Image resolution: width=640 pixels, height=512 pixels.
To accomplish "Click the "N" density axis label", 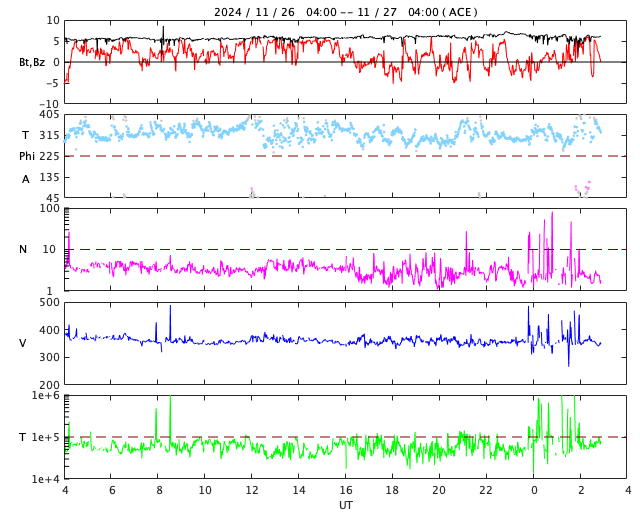I will coord(23,249).
